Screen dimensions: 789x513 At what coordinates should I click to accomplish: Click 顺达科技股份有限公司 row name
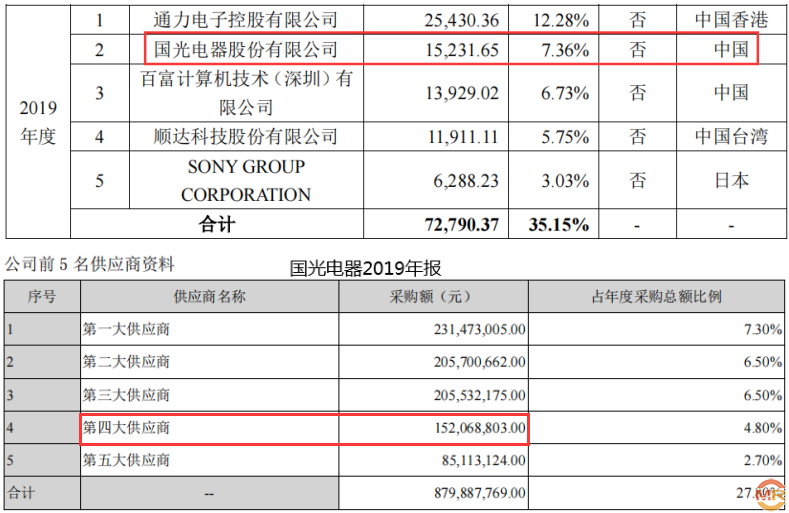coord(246,136)
